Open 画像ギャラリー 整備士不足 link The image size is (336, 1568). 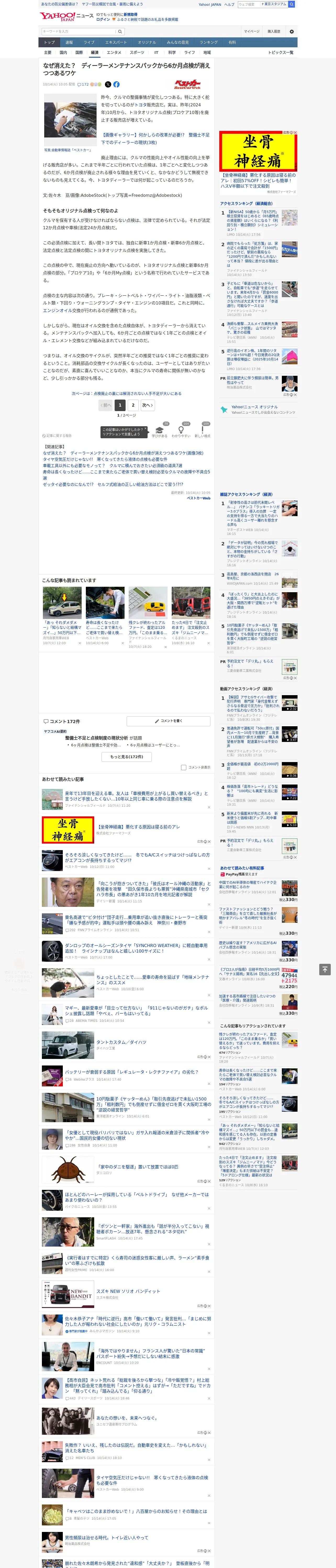155,139
